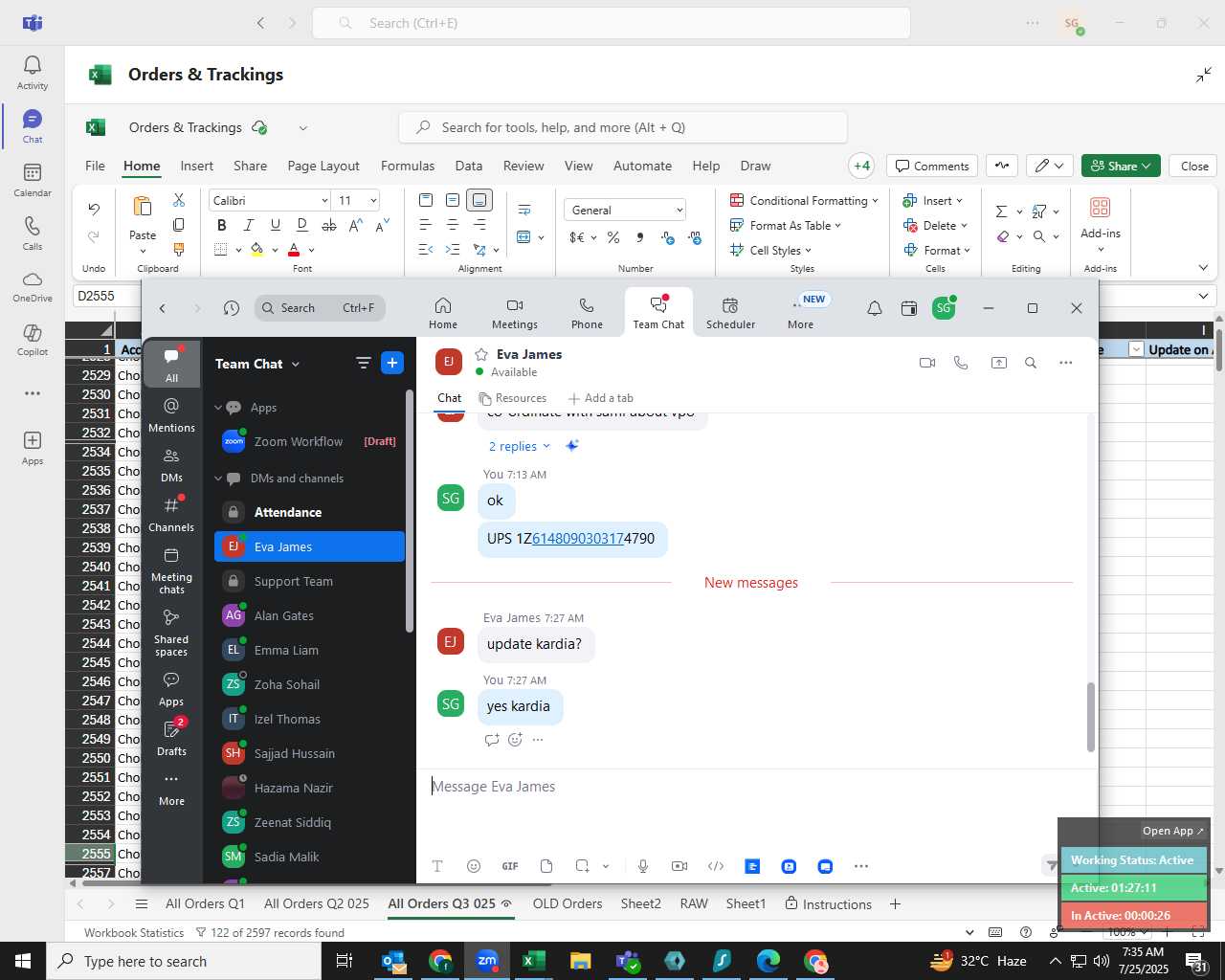This screenshot has height=980, width=1225.
Task: Open Drafts in Zoom chat sidebar
Action: [x=172, y=738]
